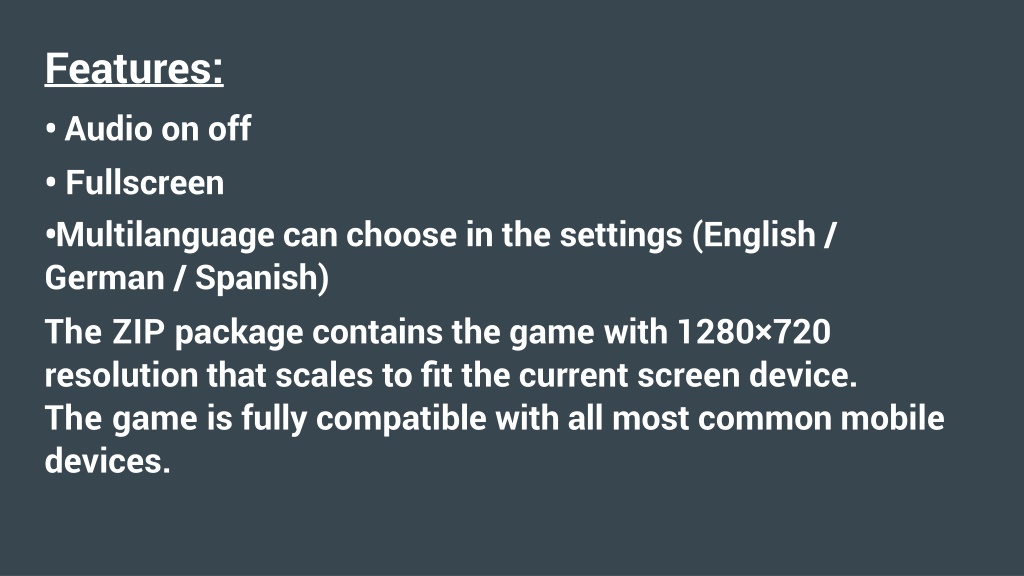Screen dimensions: 1024x576
Task: Click the word package
Action: point(239,333)
